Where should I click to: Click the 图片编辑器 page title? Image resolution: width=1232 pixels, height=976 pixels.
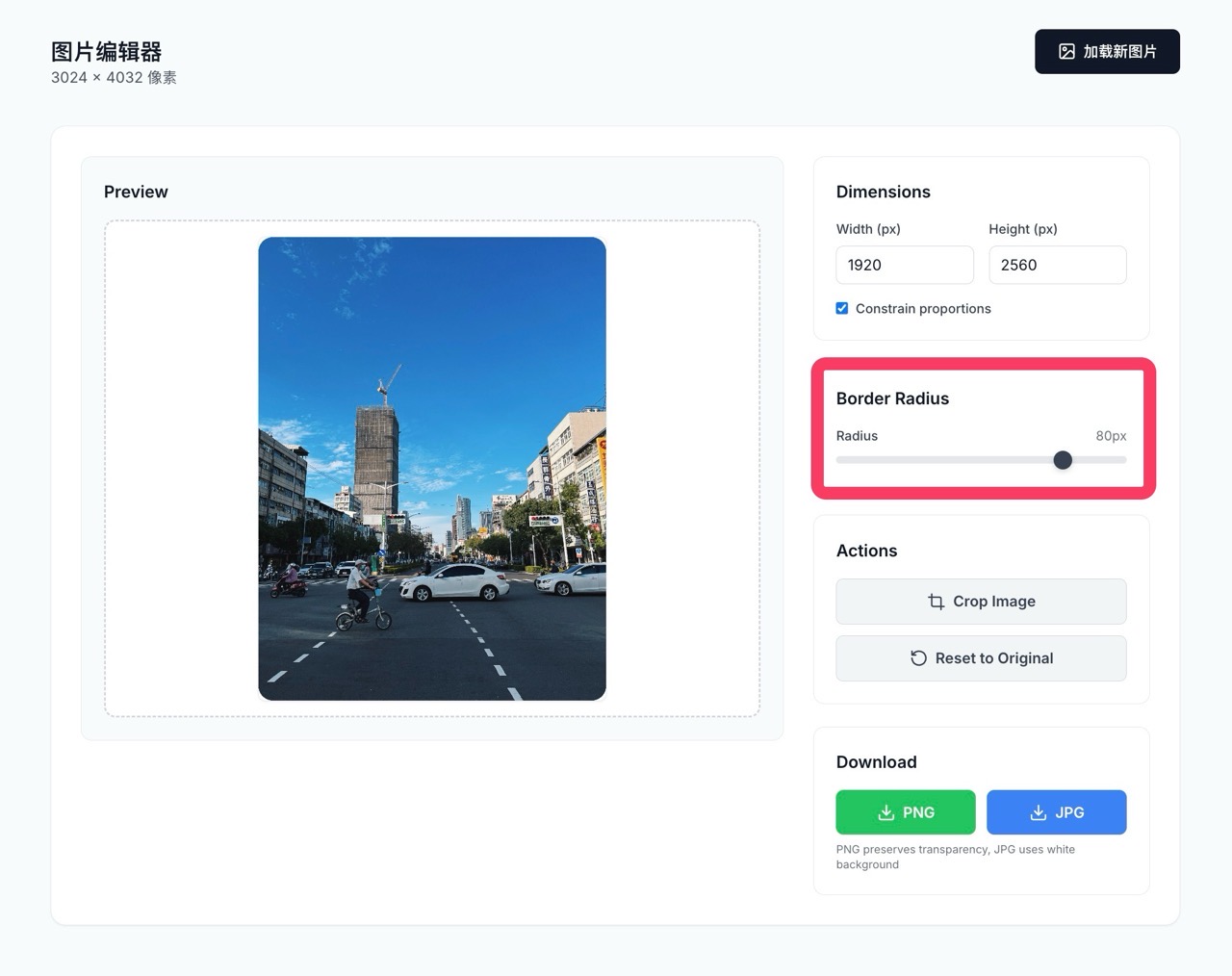coord(106,52)
